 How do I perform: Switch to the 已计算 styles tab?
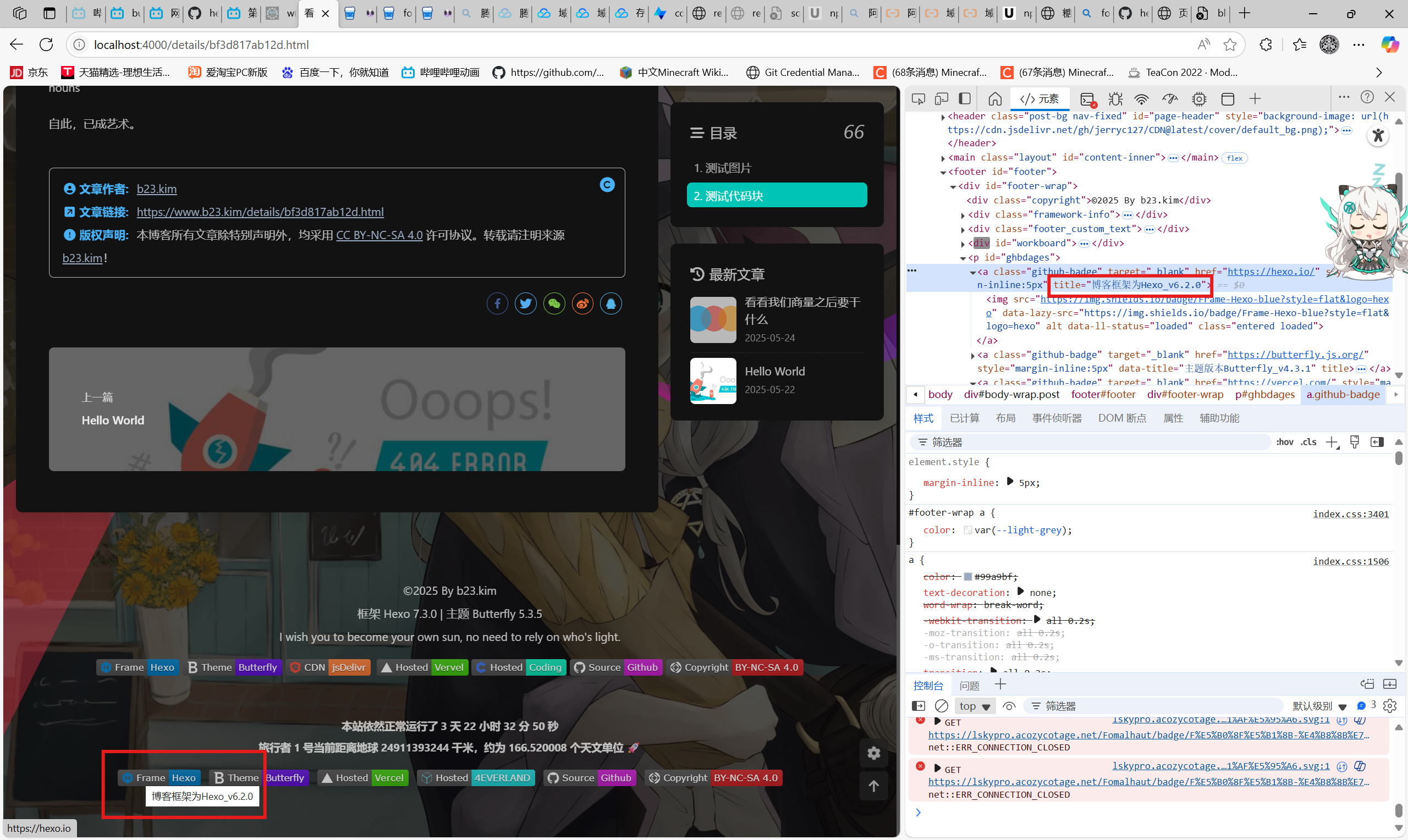pyautogui.click(x=964, y=418)
